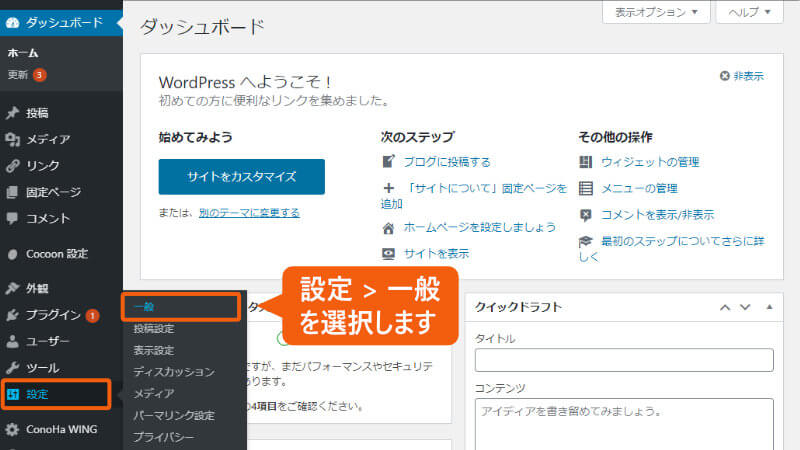800x450 pixels.
Task: Click the Cocoon 設定 circle icon
Action: 12,254
